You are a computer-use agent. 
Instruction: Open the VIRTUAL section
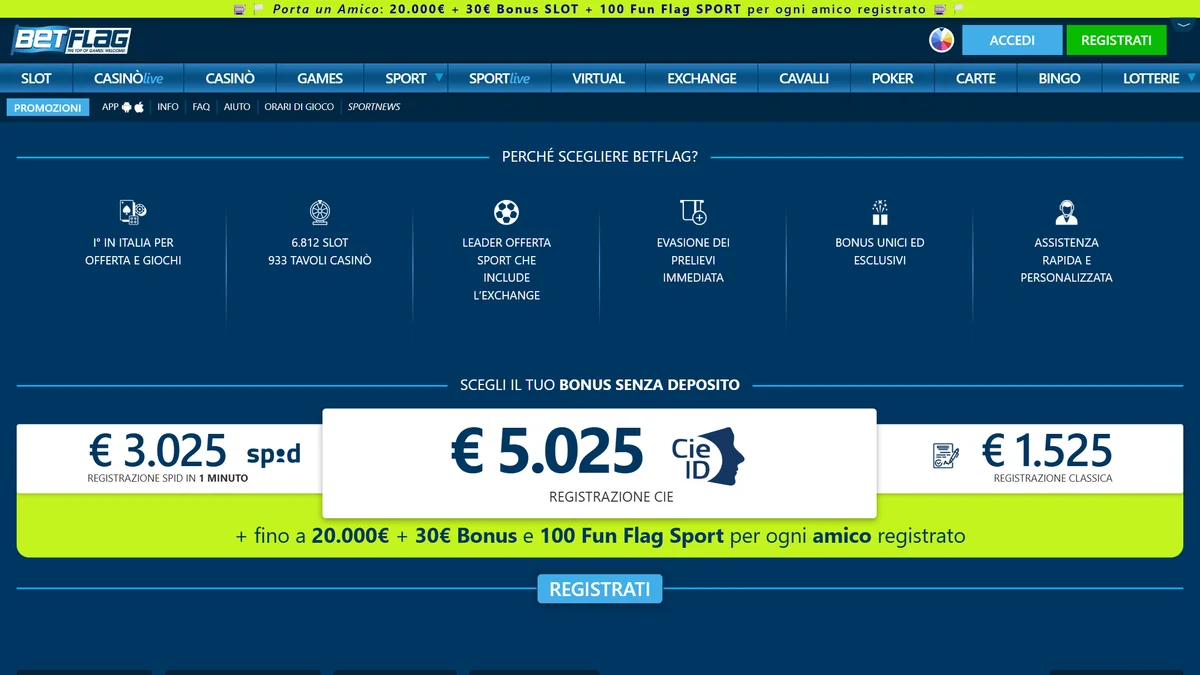(x=598, y=78)
